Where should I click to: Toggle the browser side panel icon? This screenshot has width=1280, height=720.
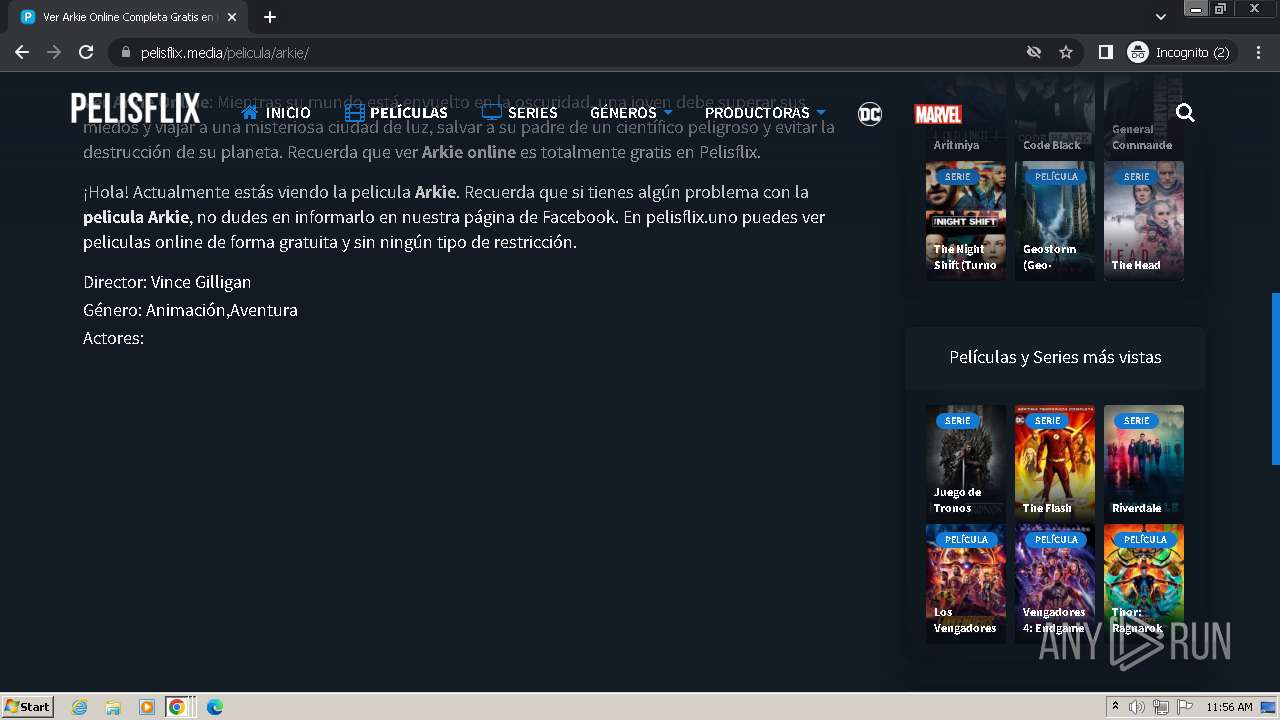(x=1106, y=52)
